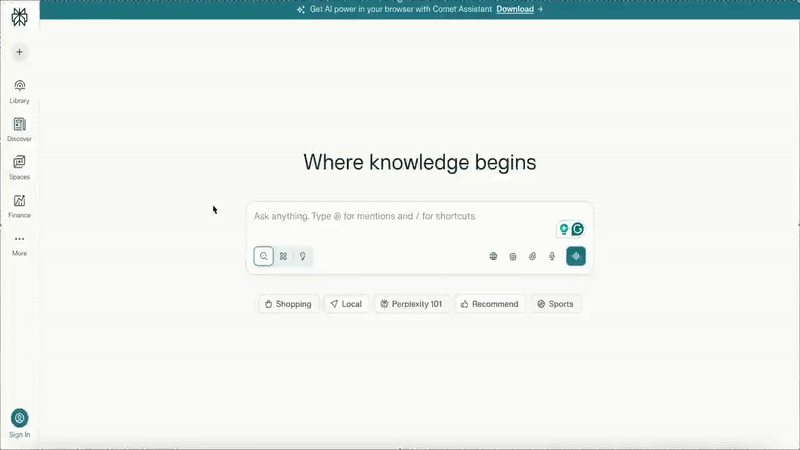Click the green lightbulb extension icon
800x450 pixels.
564,229
